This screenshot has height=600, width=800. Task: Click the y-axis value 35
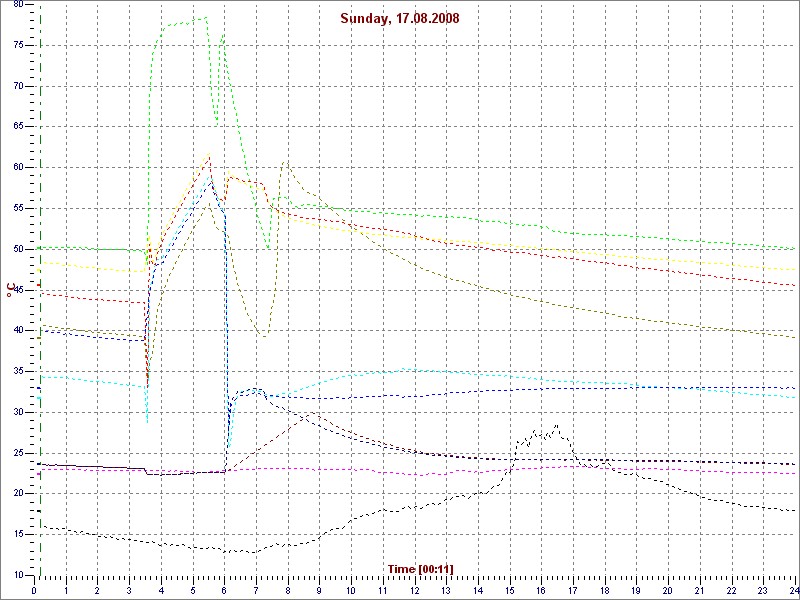[x=18, y=371]
